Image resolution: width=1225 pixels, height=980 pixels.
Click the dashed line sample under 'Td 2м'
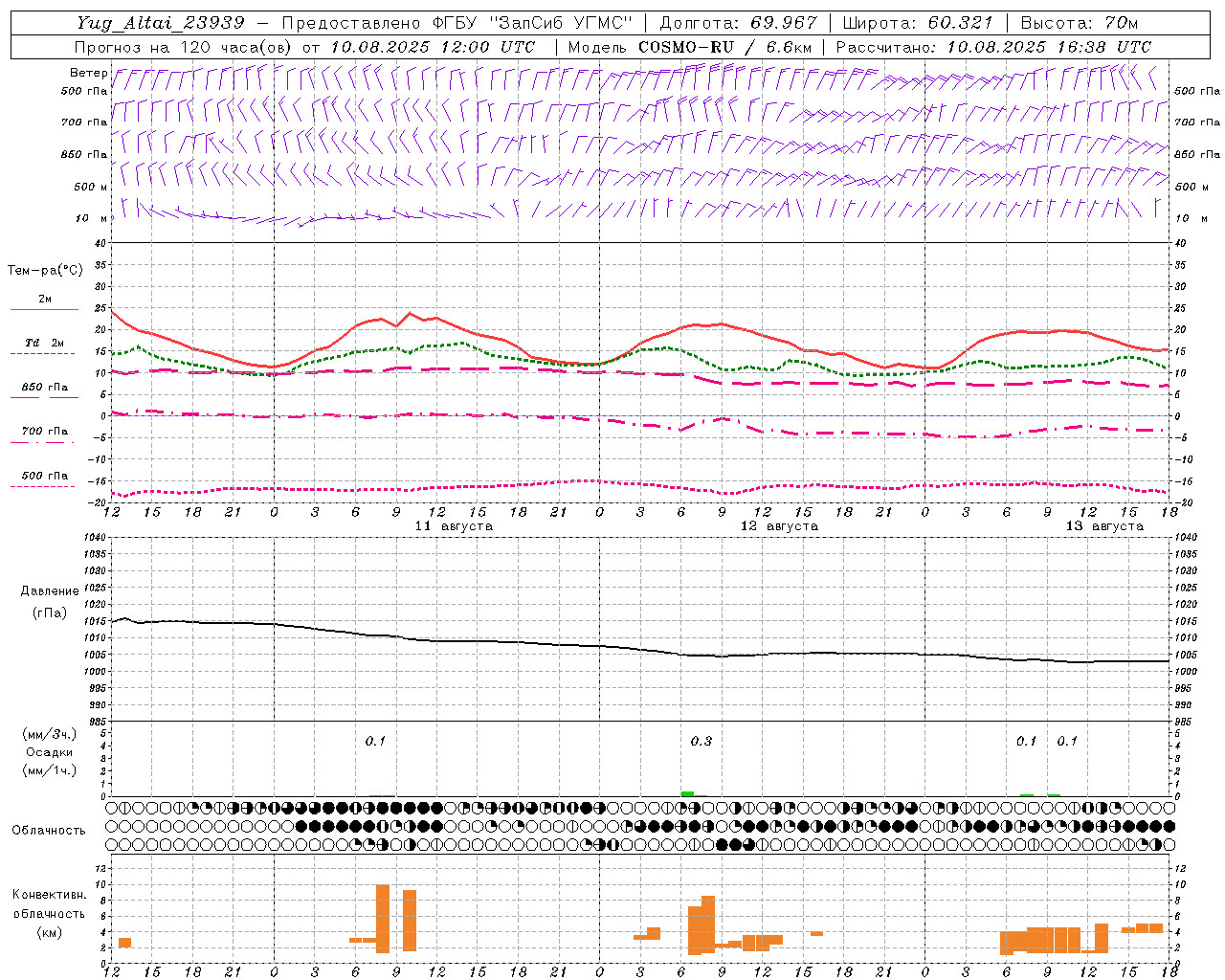point(42,354)
